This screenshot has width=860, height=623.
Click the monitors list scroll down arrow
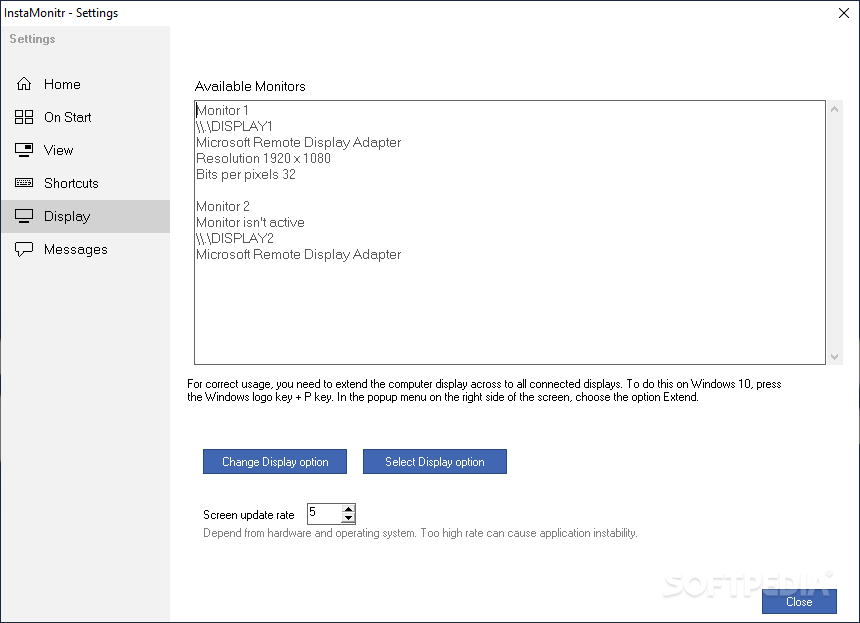pyautogui.click(x=834, y=357)
